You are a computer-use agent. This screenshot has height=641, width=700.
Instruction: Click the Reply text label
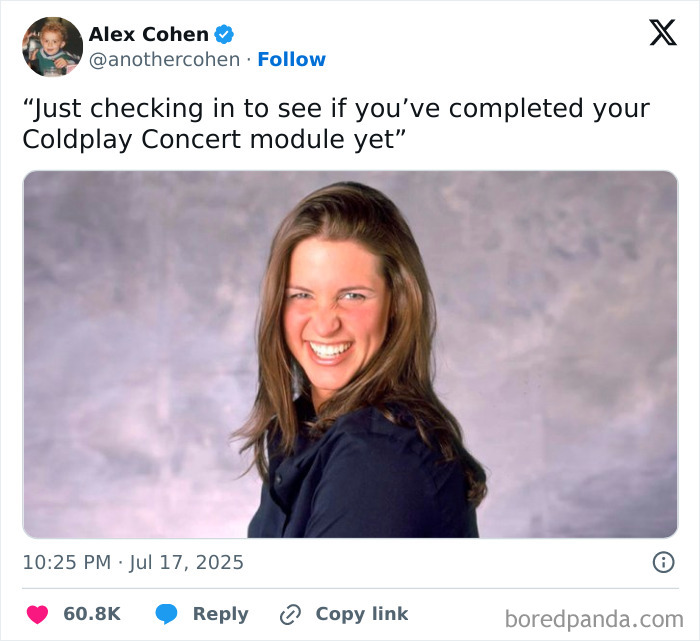pyautogui.click(x=221, y=615)
